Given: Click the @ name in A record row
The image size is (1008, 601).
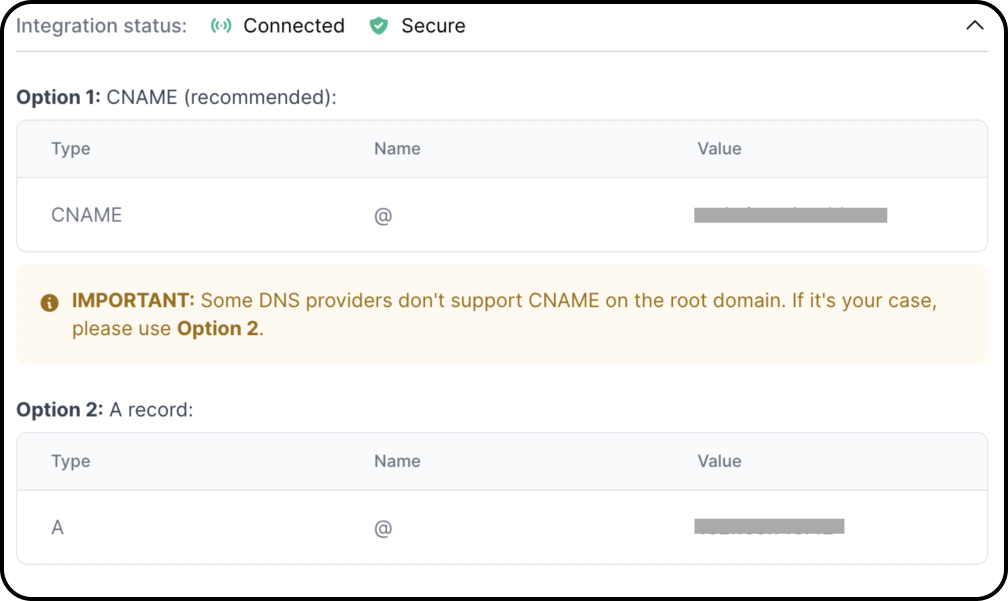Looking at the screenshot, I should [x=382, y=528].
